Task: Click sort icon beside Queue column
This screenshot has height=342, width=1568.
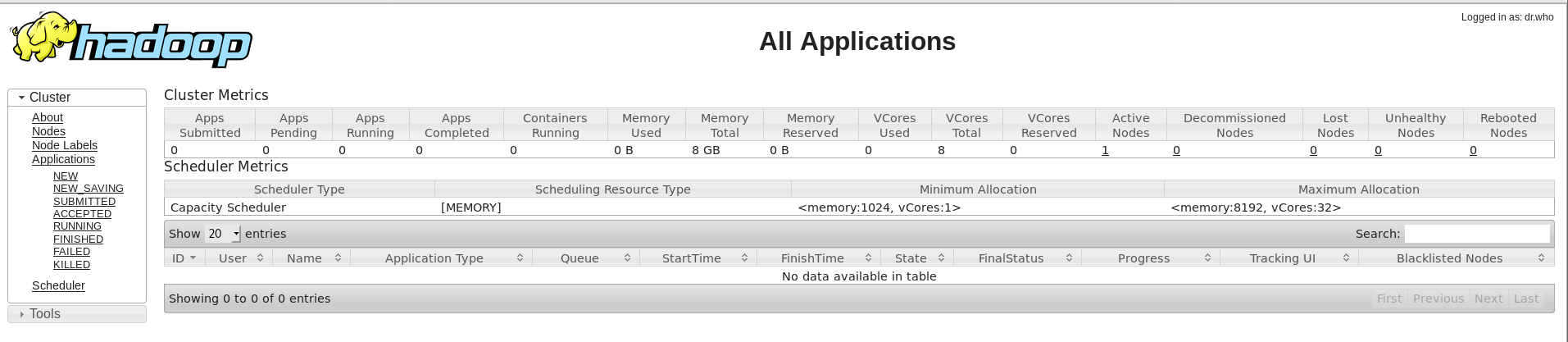Action: click(x=627, y=258)
